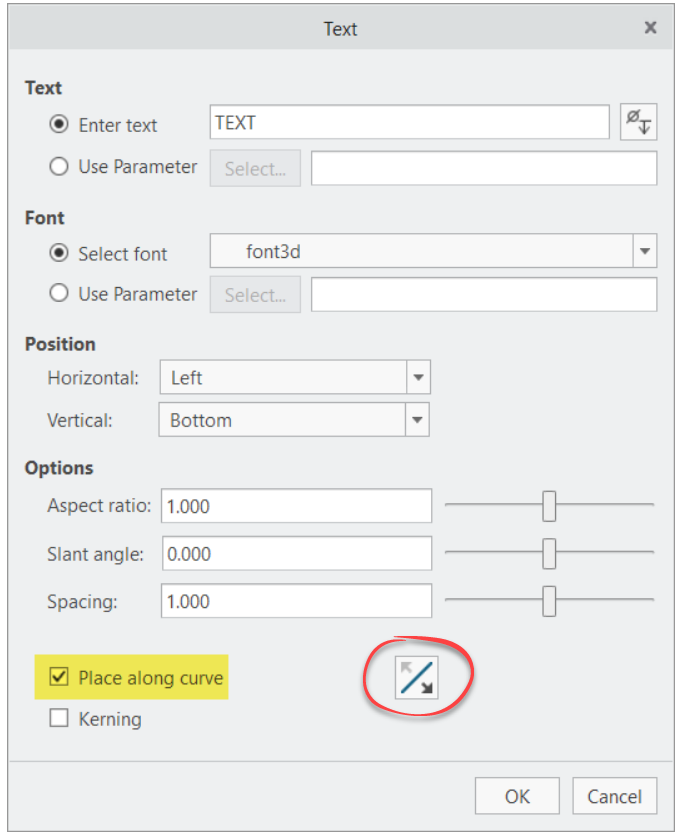Close the Text dialog with the X
The width and height of the screenshot is (680, 835).
pos(650,28)
